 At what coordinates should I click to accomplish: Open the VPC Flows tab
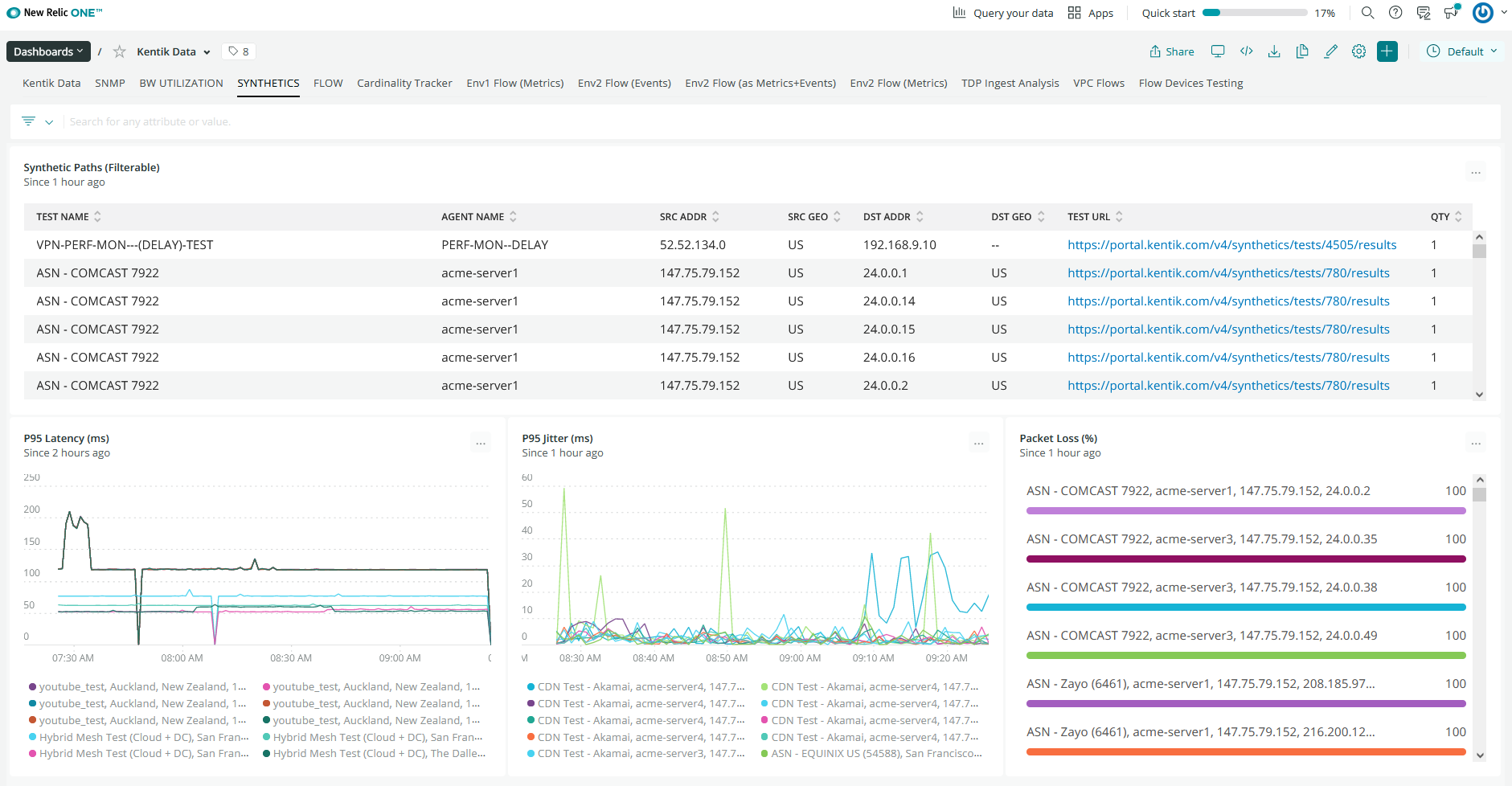(x=1099, y=83)
